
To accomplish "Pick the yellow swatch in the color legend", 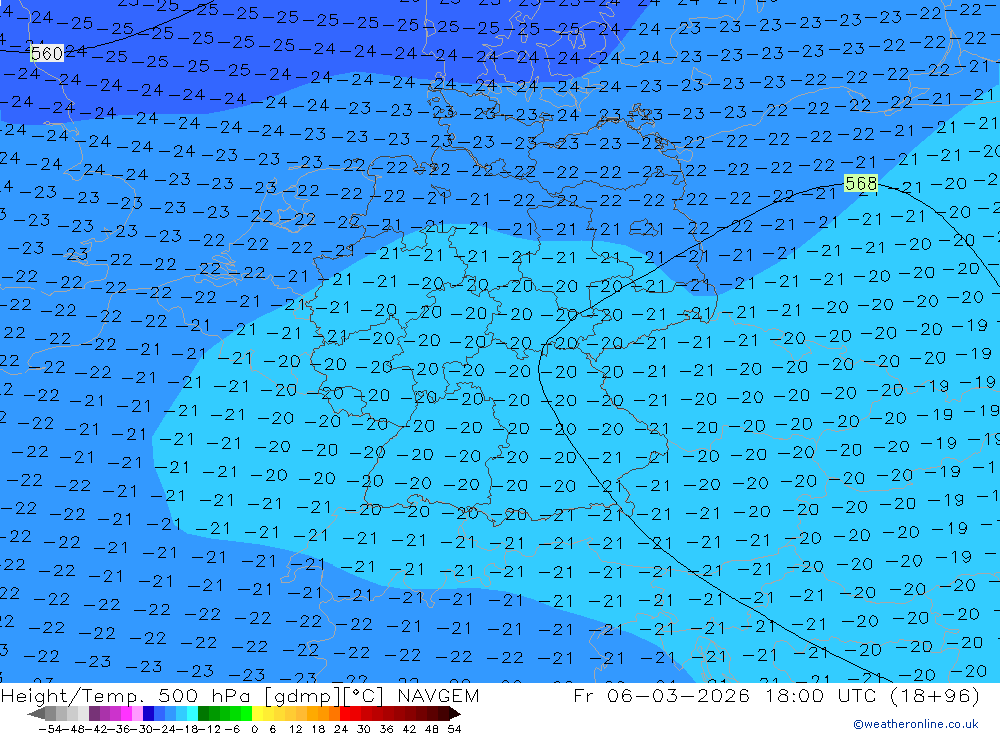I will [x=258, y=714].
